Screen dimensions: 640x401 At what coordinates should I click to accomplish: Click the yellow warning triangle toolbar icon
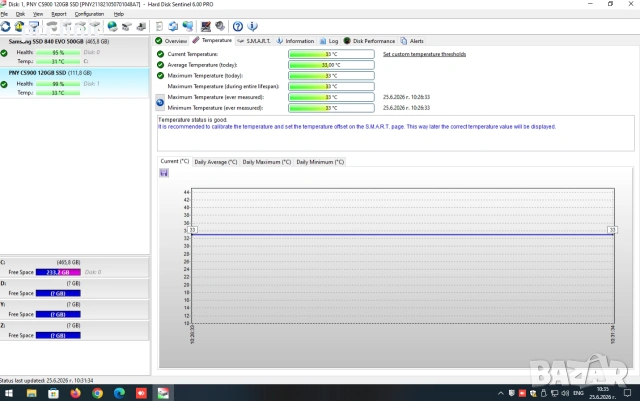19,27
